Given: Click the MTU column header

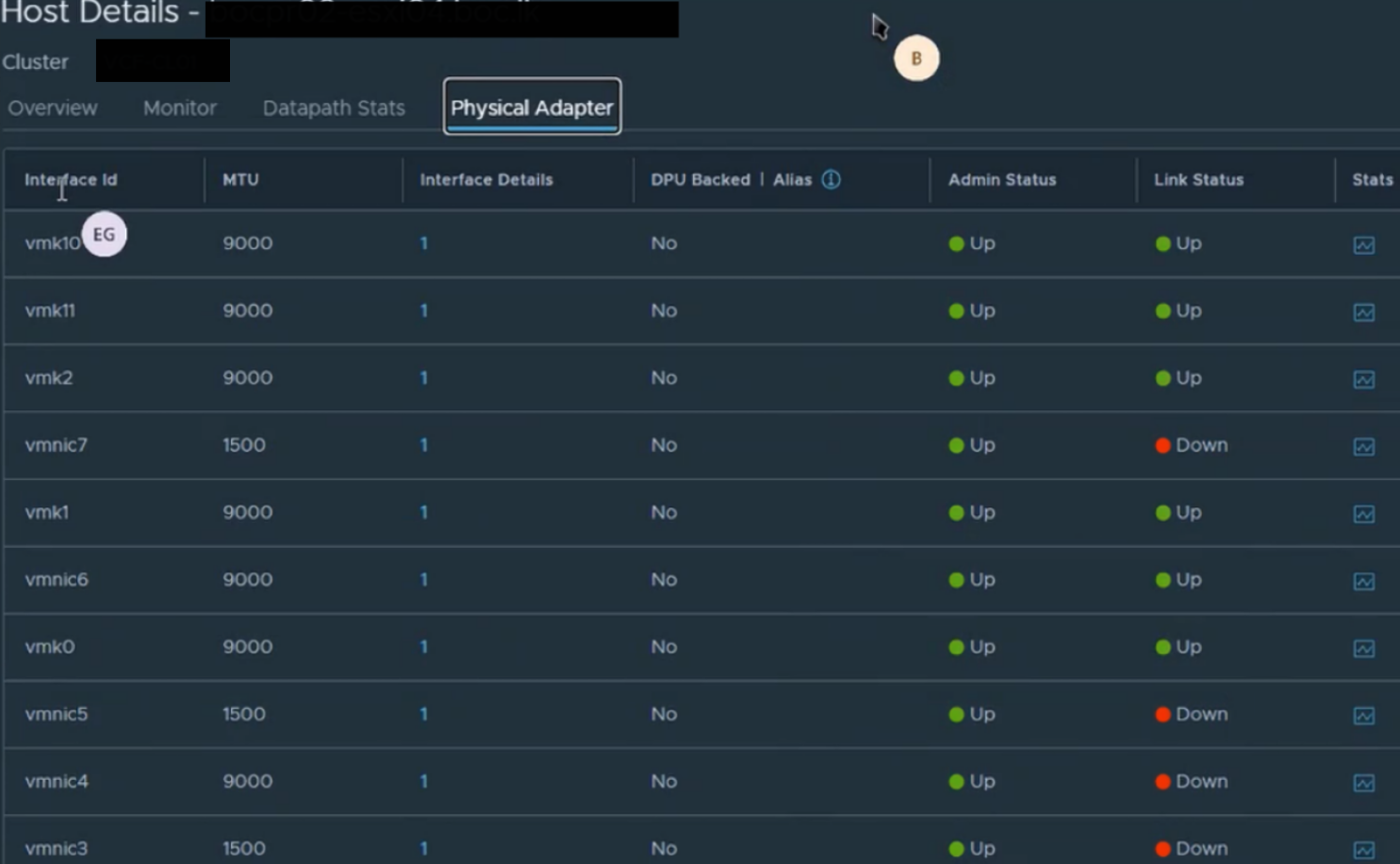Looking at the screenshot, I should point(240,179).
